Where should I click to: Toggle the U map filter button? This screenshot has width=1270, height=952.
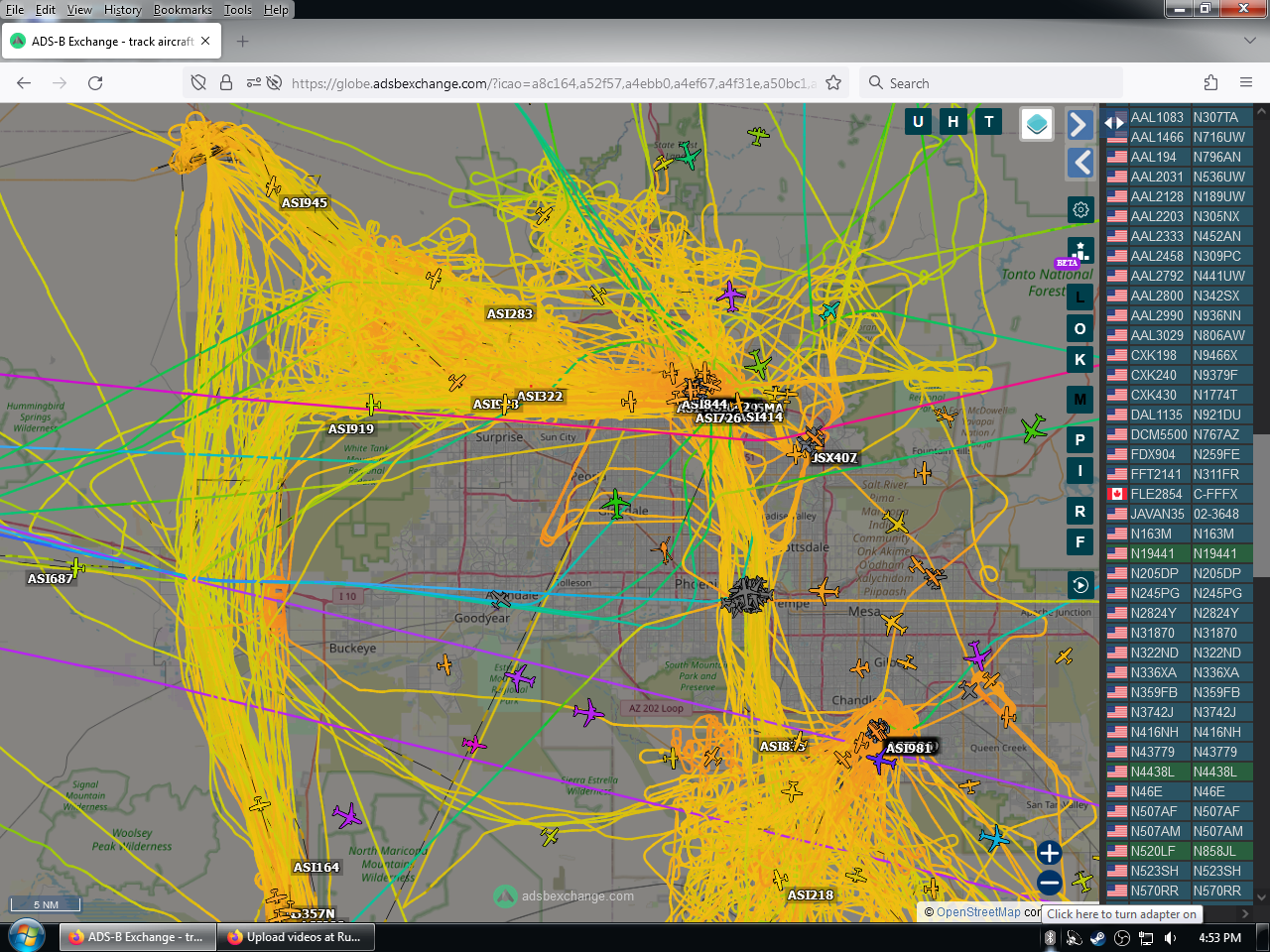click(918, 122)
